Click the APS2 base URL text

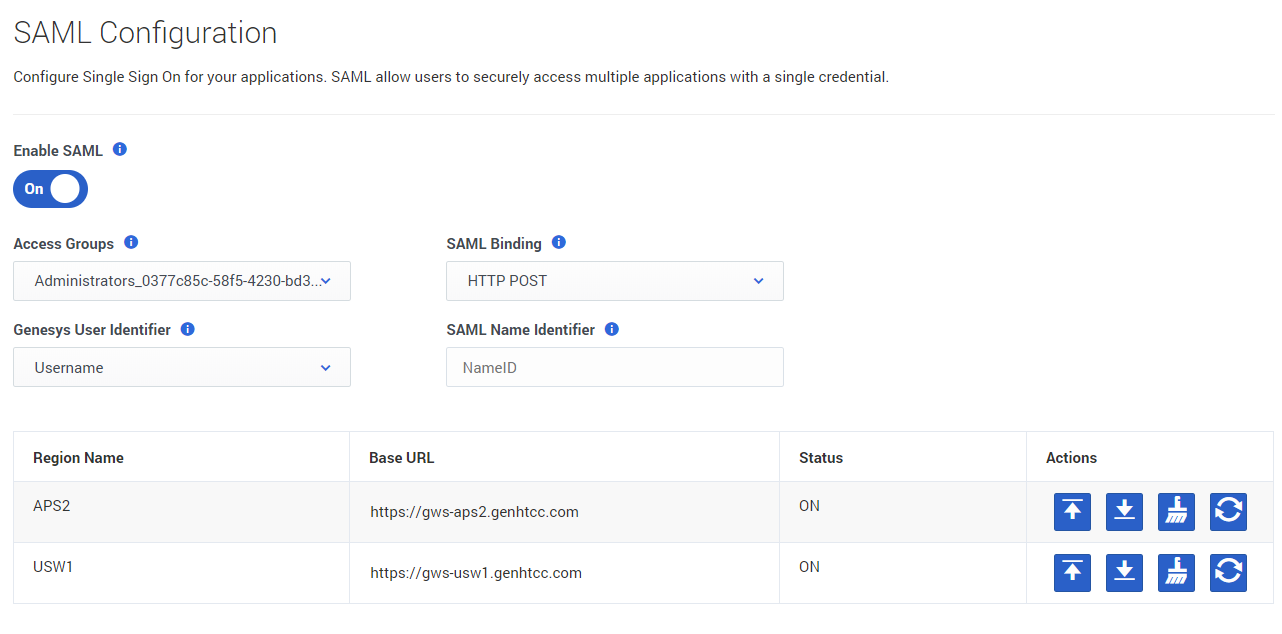[474, 512]
